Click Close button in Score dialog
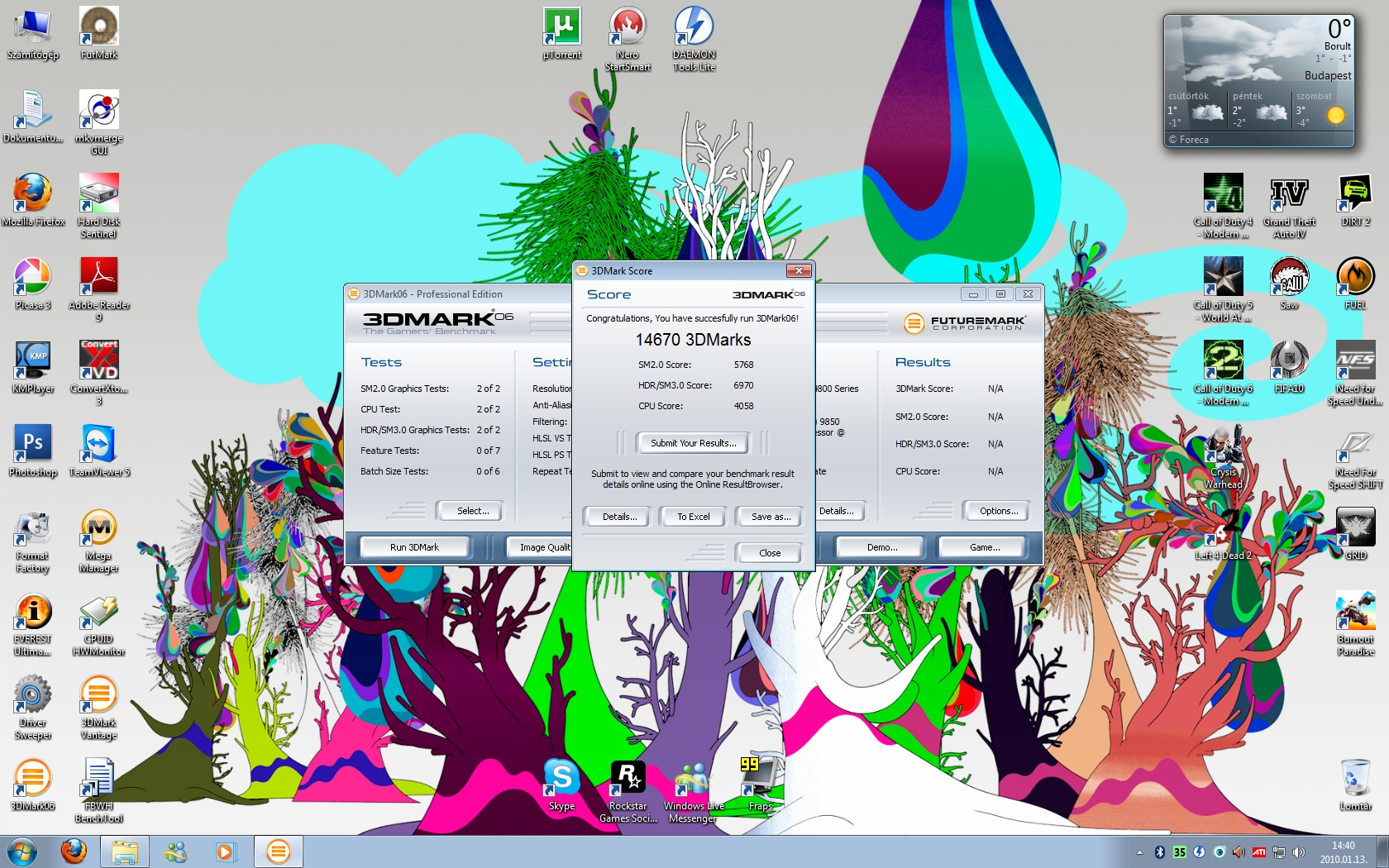The width and height of the screenshot is (1389, 868). pos(769,553)
